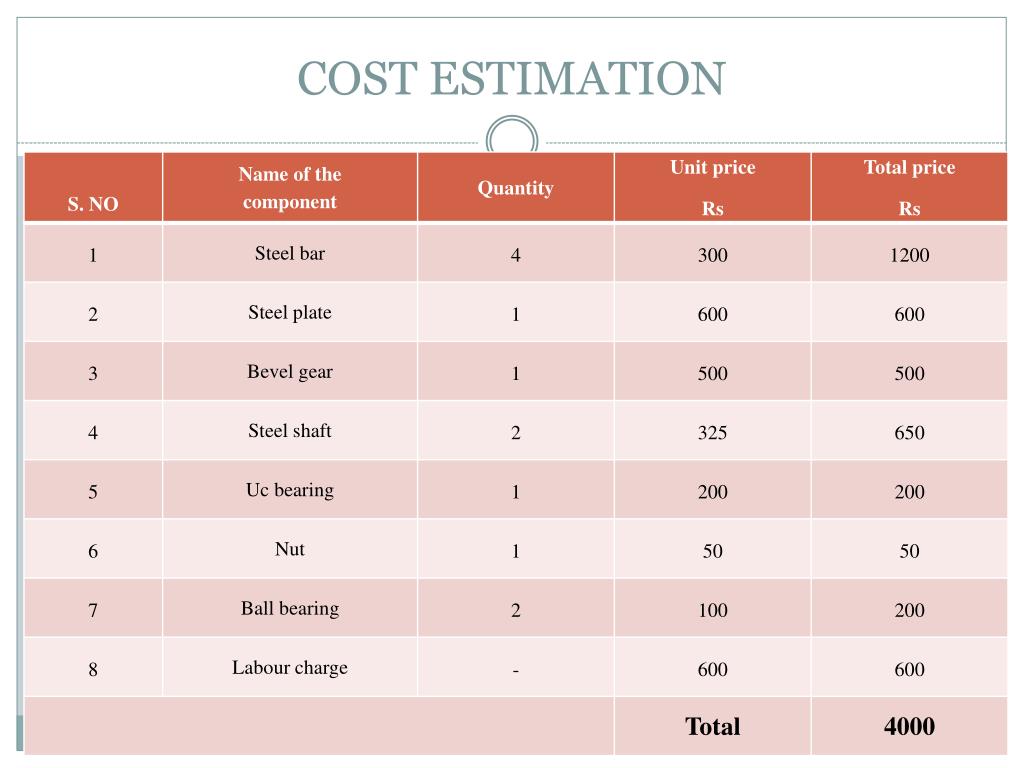
Task: Select the Steel shaft cell
Action: point(290,431)
